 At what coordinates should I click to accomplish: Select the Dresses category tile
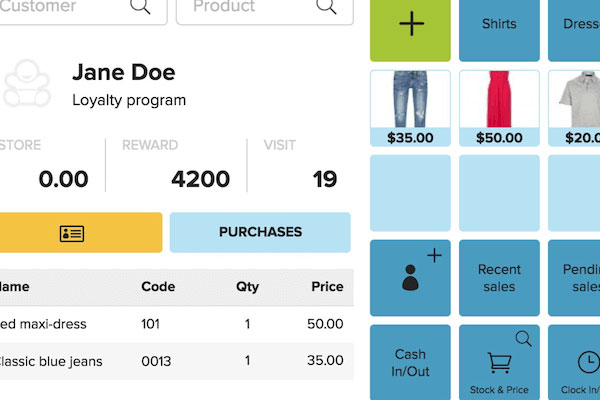574,31
